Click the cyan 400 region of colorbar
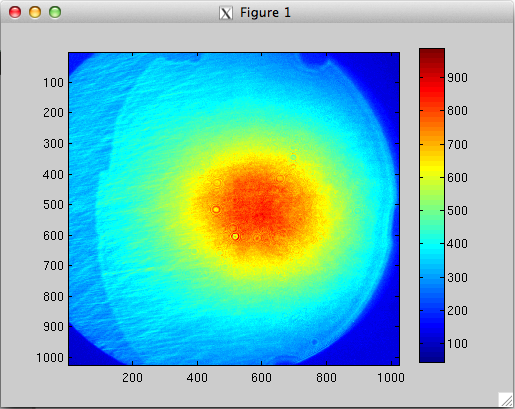Image resolution: width=515 pixels, height=409 pixels. pyautogui.click(x=432, y=243)
